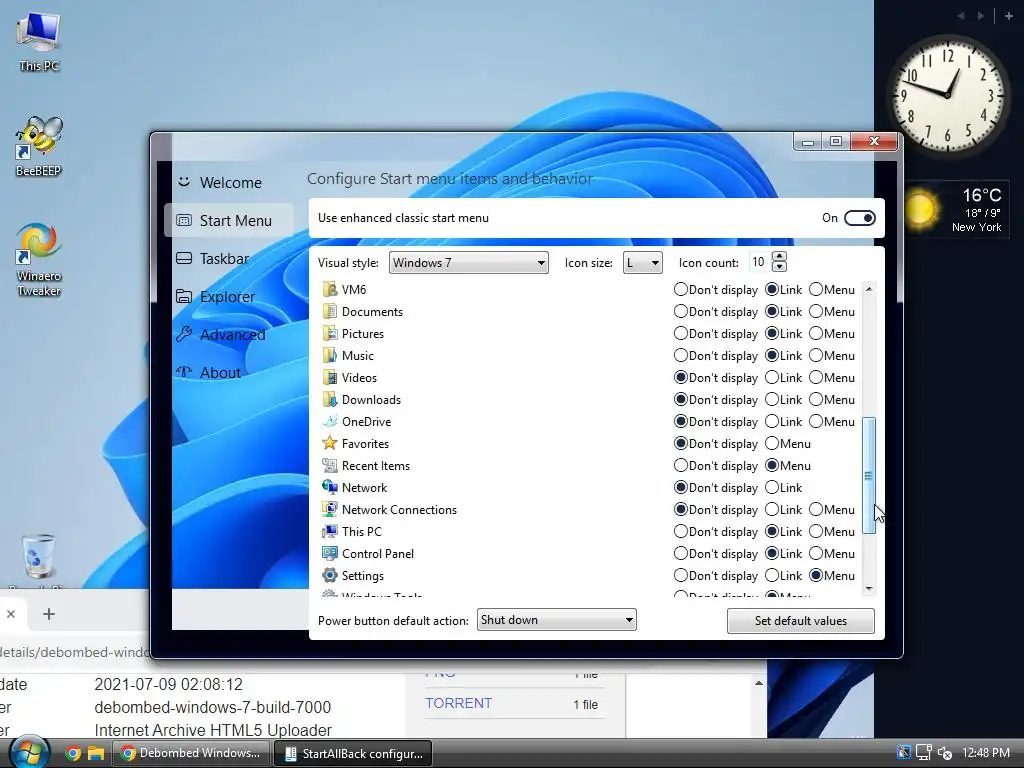Click the Pictures folder icon
Screen dimensions: 1024x768
[330, 334]
